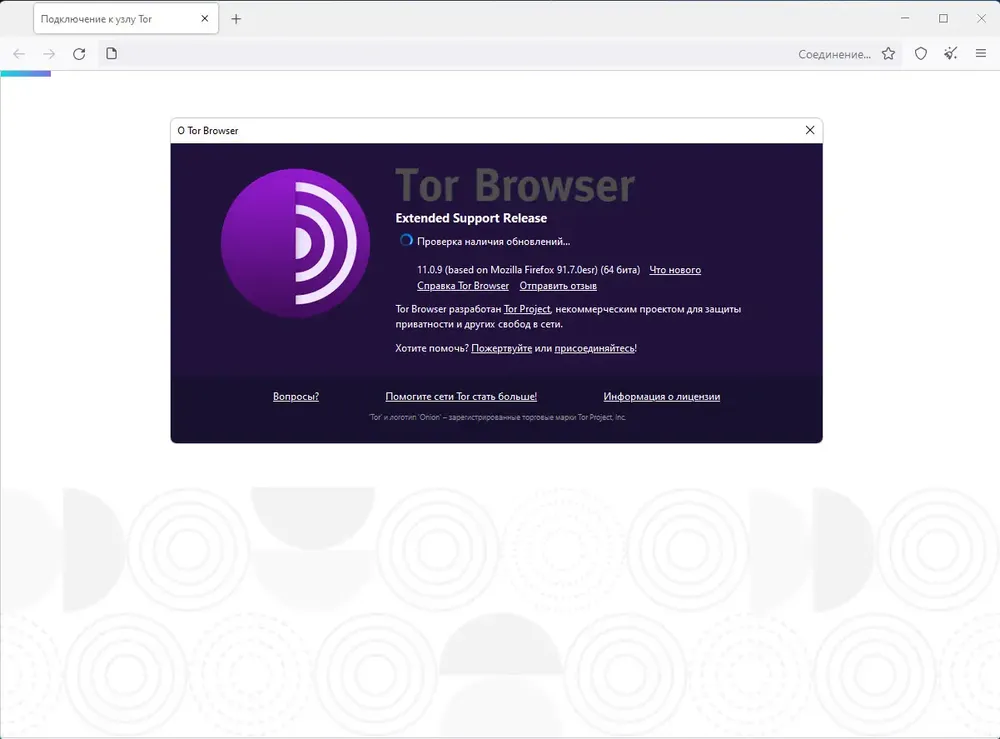1000x739 pixels.
Task: Click the page document icon in the address bar
Action: 112,54
